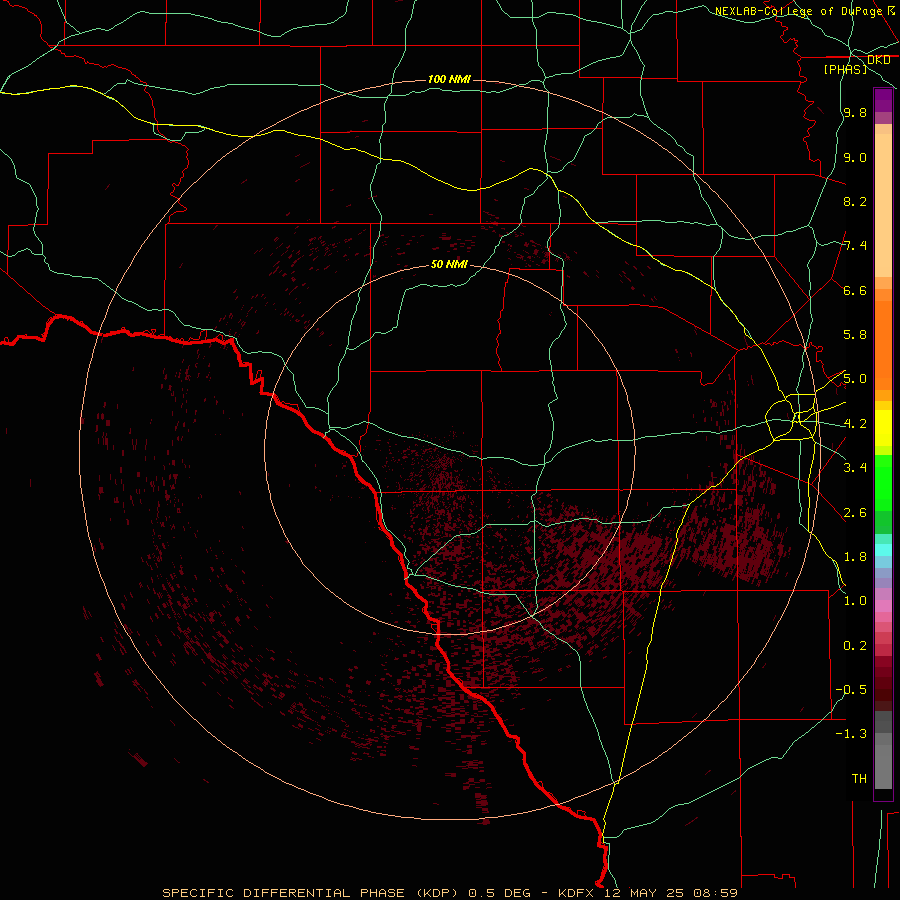The height and width of the screenshot is (900, 900).
Task: Click the 50 NMI range ring label
Action: (x=449, y=264)
